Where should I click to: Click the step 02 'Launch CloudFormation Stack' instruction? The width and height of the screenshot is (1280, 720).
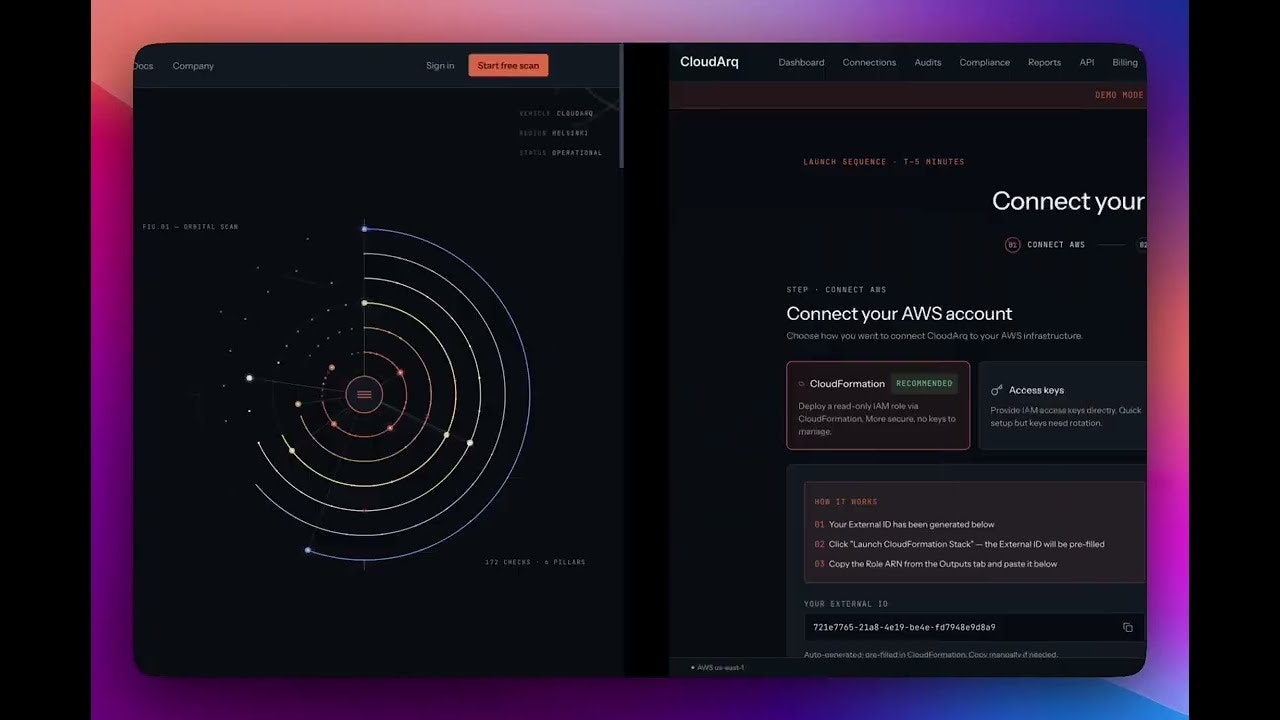click(x=966, y=544)
